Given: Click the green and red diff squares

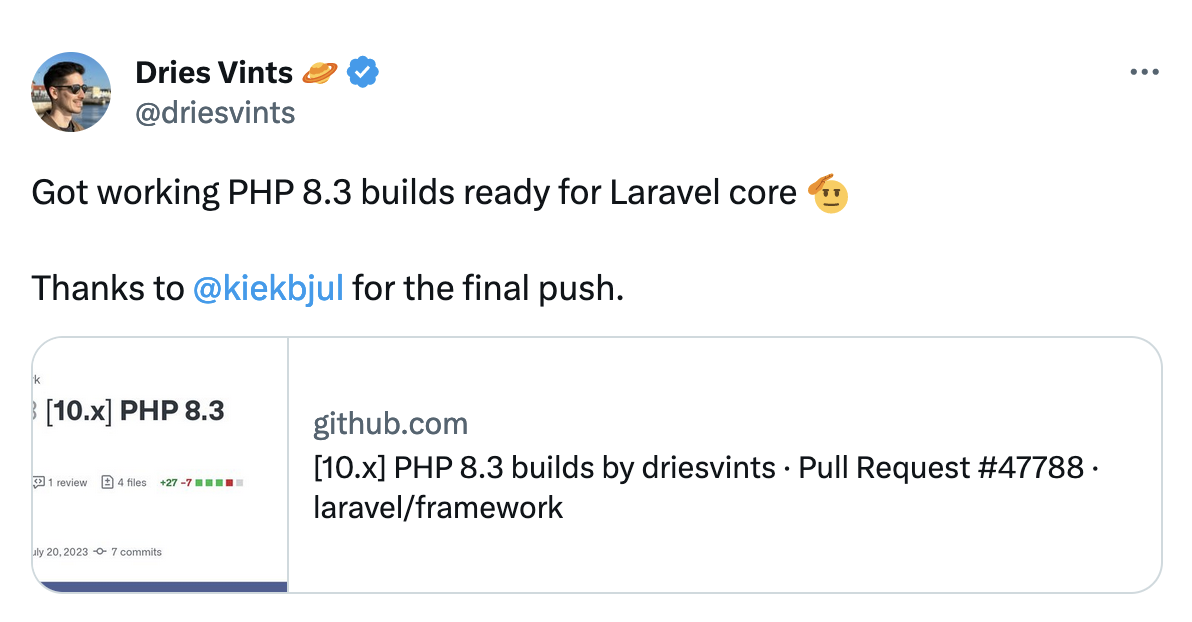Looking at the screenshot, I should click(219, 483).
